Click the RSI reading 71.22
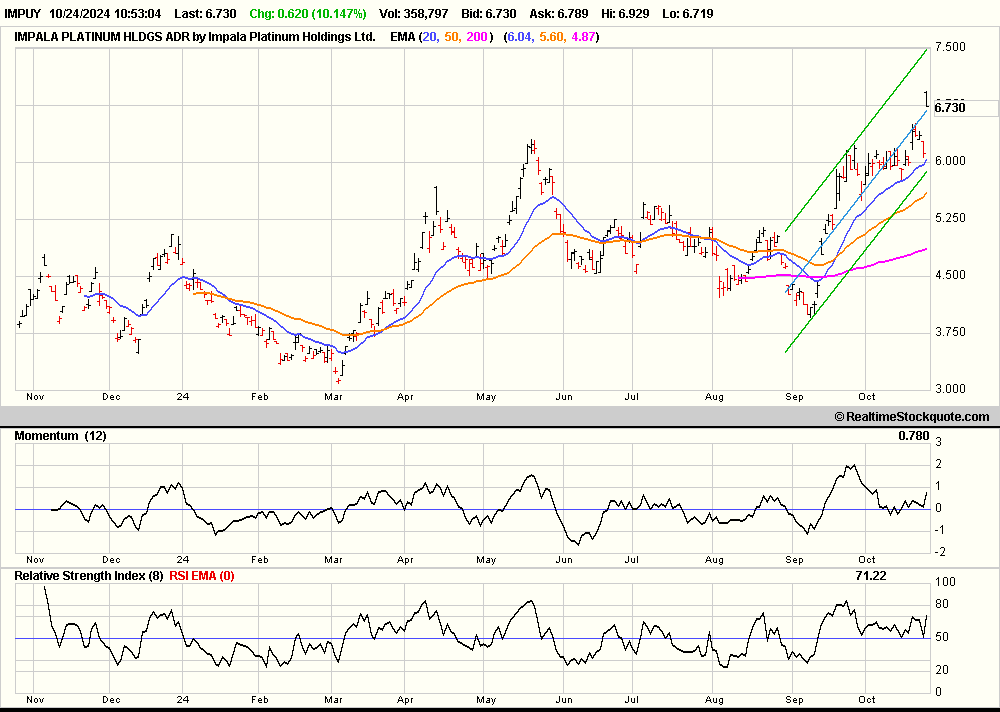The width and height of the screenshot is (1000, 712). 871,575
